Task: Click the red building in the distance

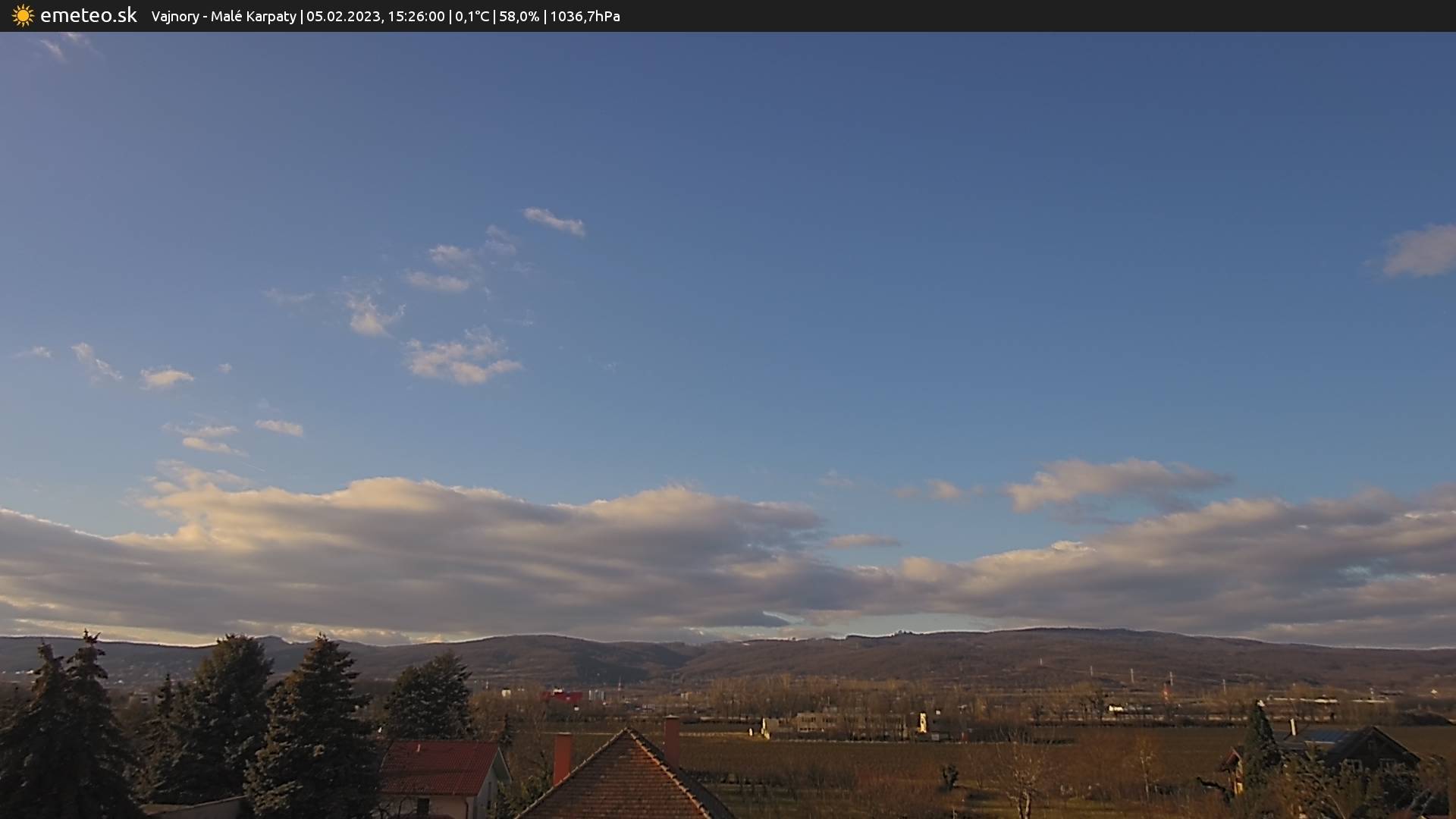Action: coord(562,696)
